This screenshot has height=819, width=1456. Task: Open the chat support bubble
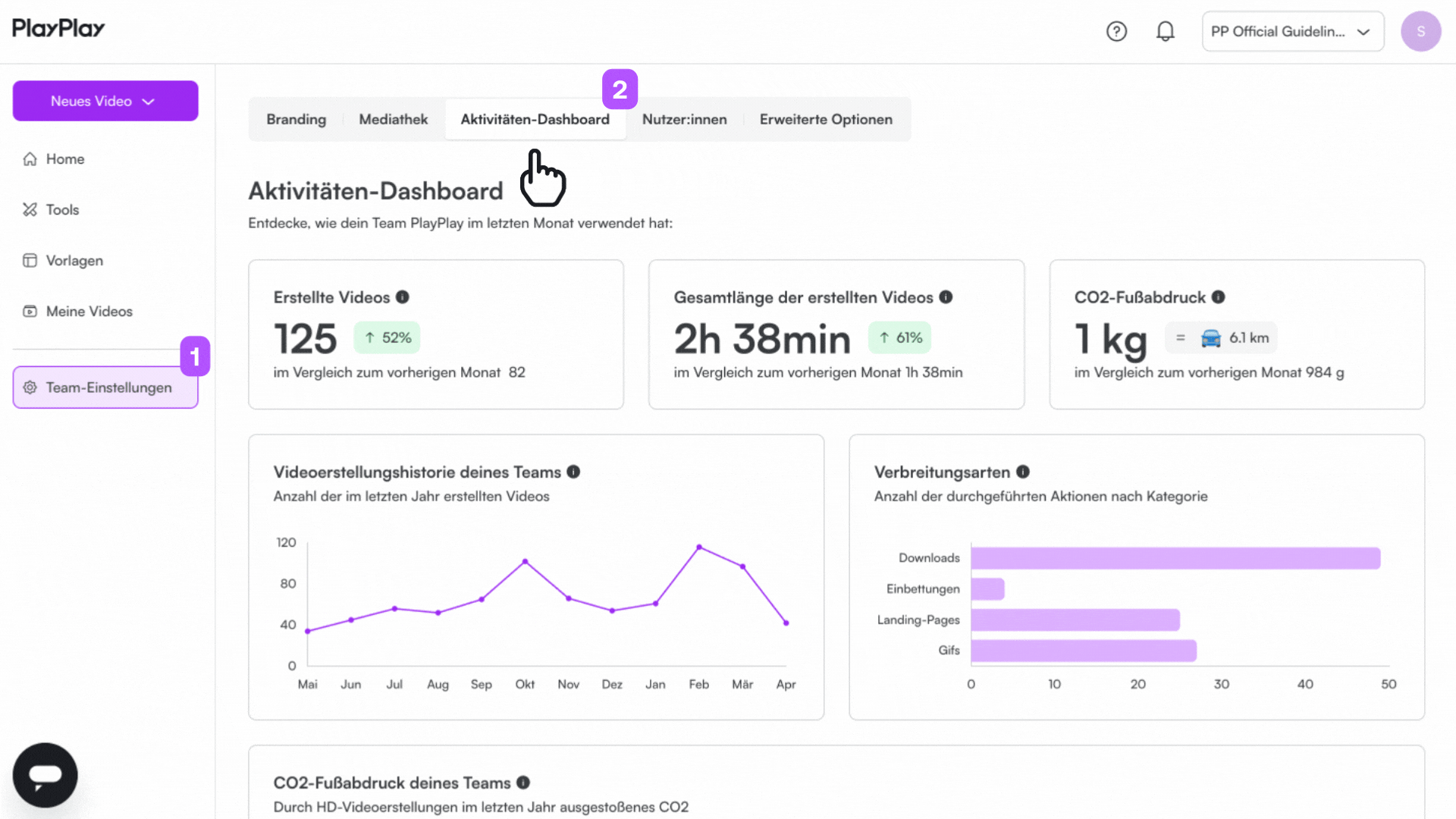45,775
